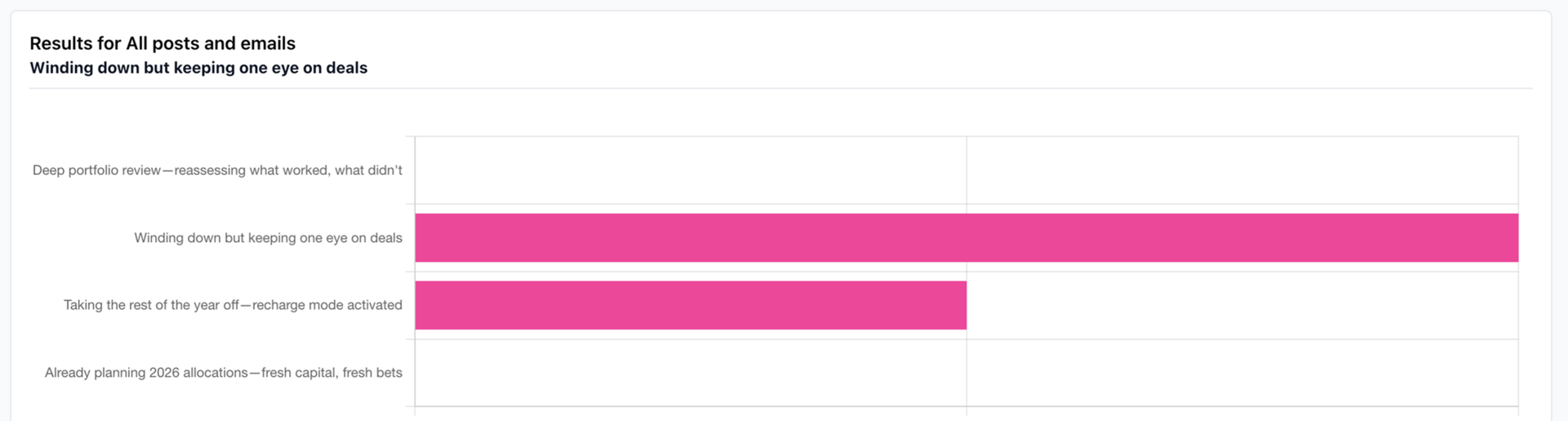Select the "Winding down" axis label beside the chart
Image resolution: width=1568 pixels, height=421 pixels.
268,238
